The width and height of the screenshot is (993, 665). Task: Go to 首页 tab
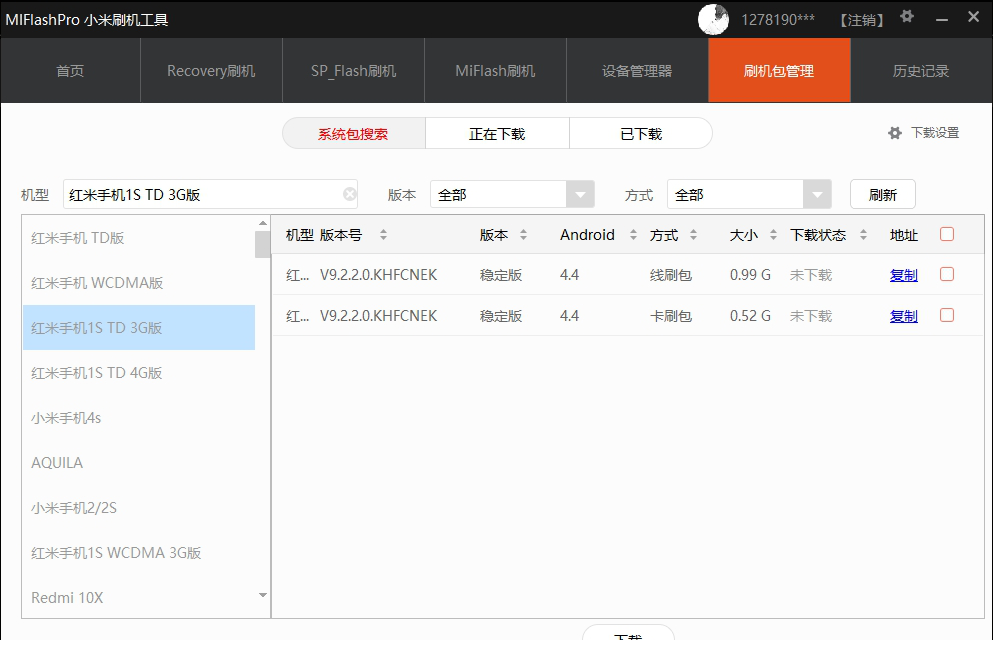pos(70,70)
